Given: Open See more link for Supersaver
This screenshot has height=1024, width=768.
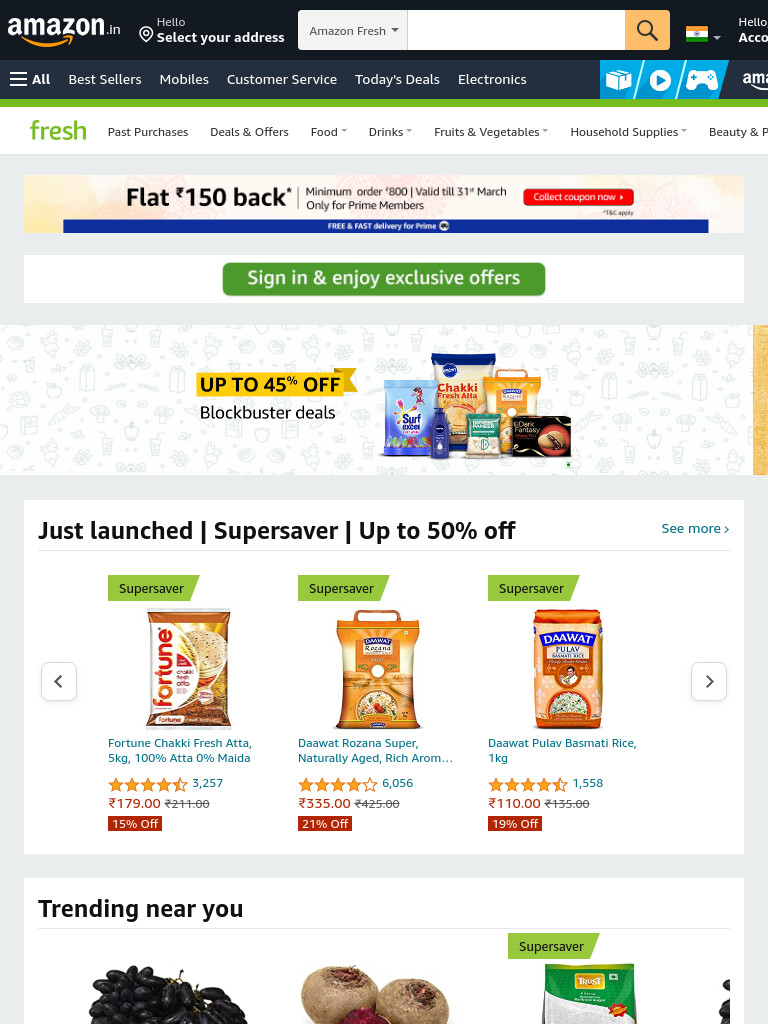Looking at the screenshot, I should (695, 528).
